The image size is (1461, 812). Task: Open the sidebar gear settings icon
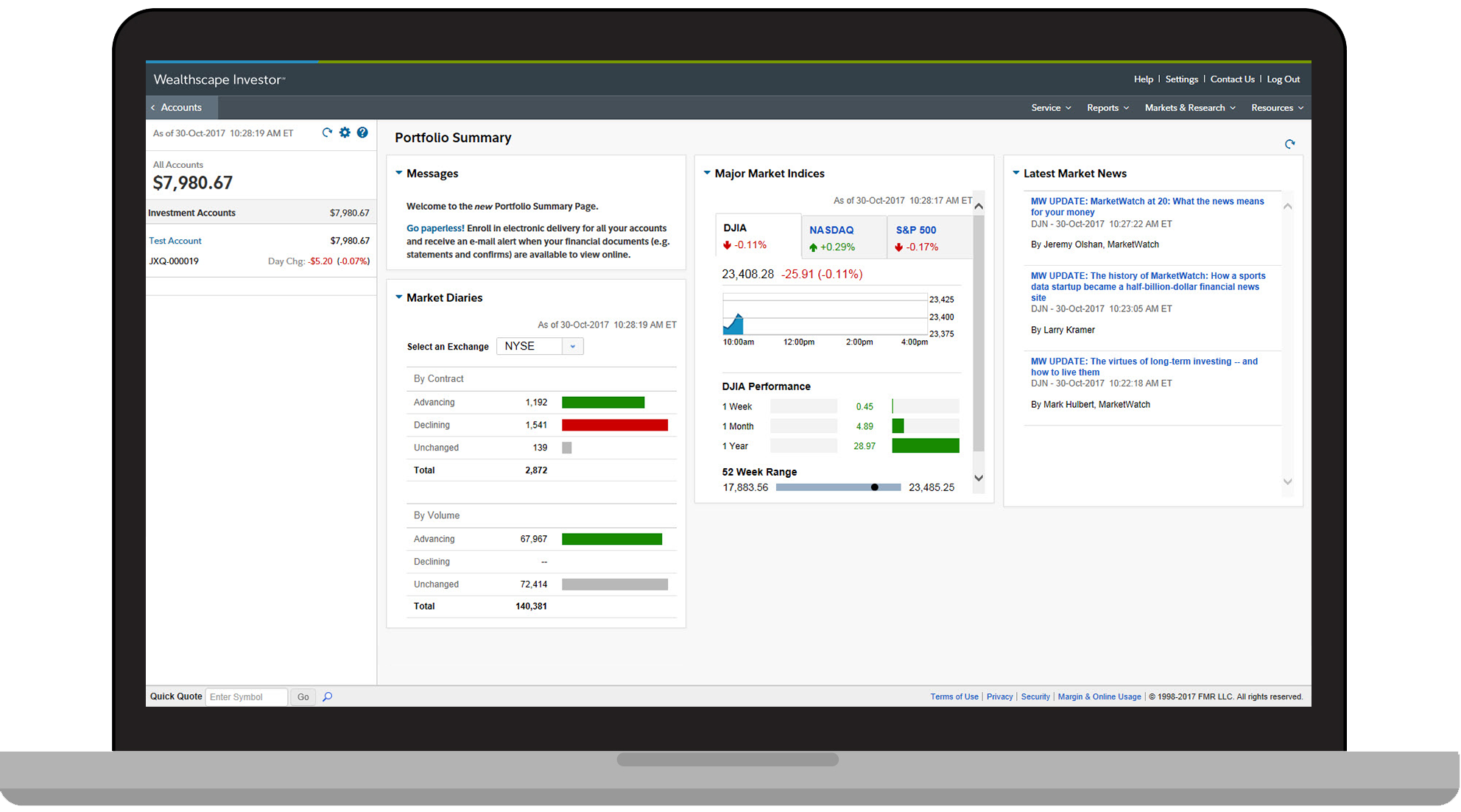click(345, 133)
